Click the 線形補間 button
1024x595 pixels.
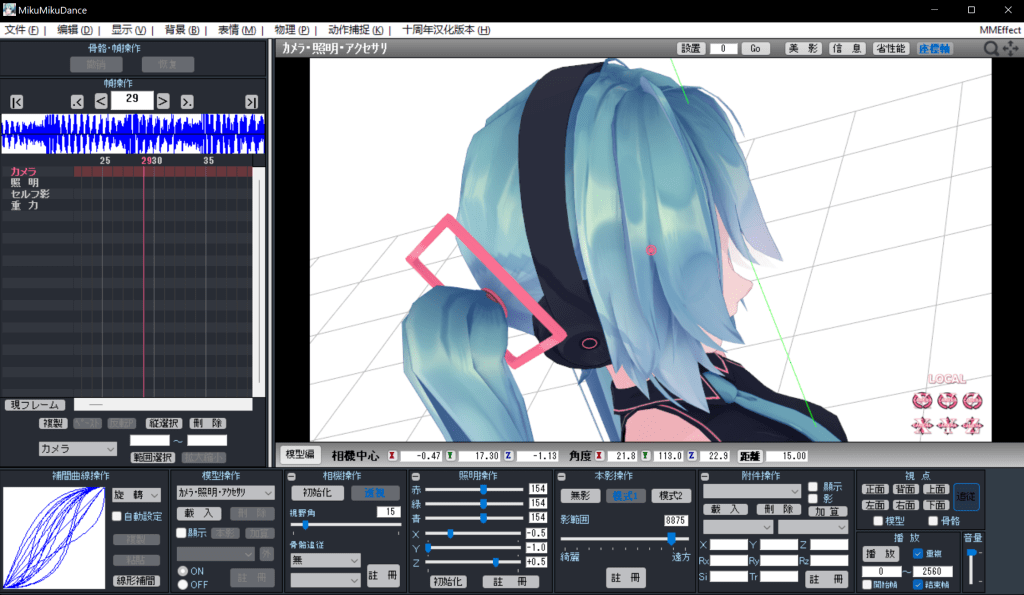pyautogui.click(x=136, y=581)
